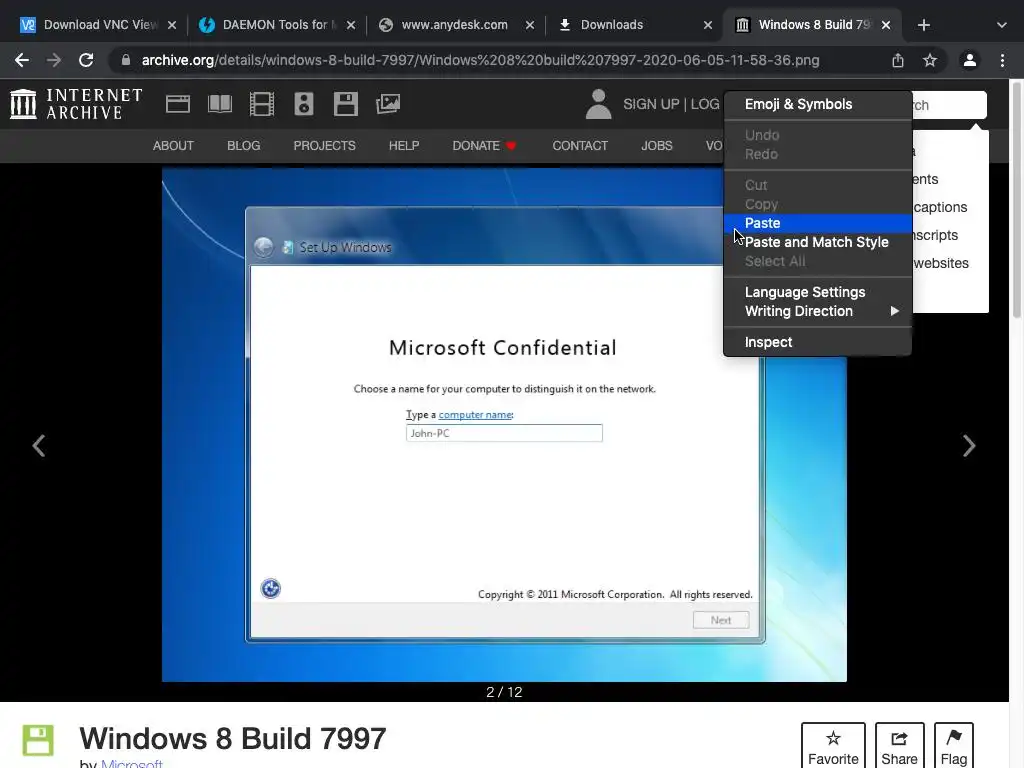This screenshot has width=1024, height=768.
Task: Open the JOBS link
Action: click(x=656, y=146)
